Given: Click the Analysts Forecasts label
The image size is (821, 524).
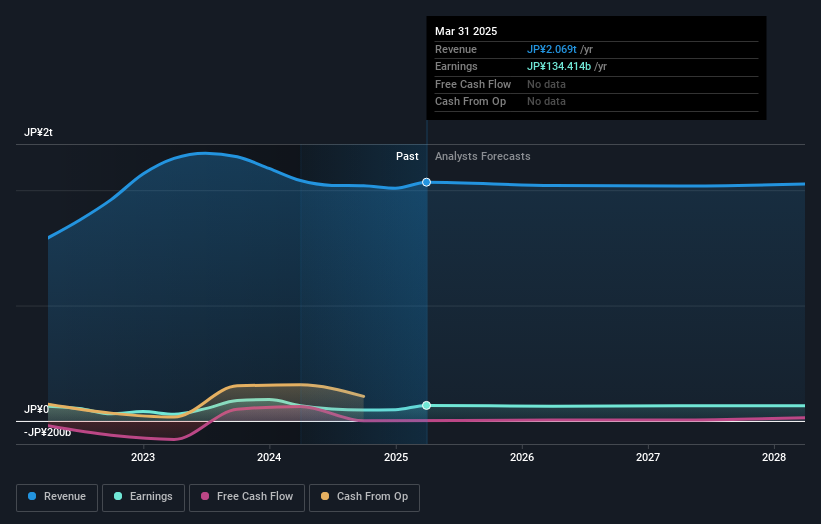Looking at the screenshot, I should [x=483, y=157].
